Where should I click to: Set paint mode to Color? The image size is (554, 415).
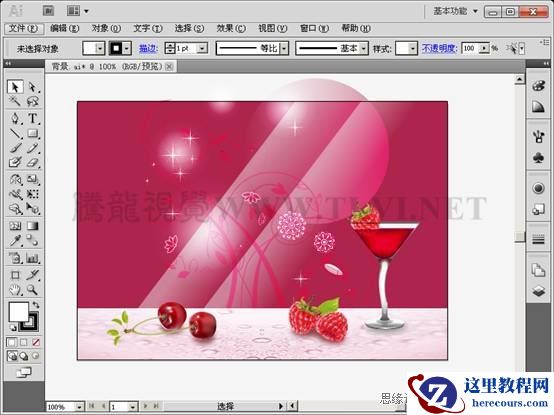point(12,342)
